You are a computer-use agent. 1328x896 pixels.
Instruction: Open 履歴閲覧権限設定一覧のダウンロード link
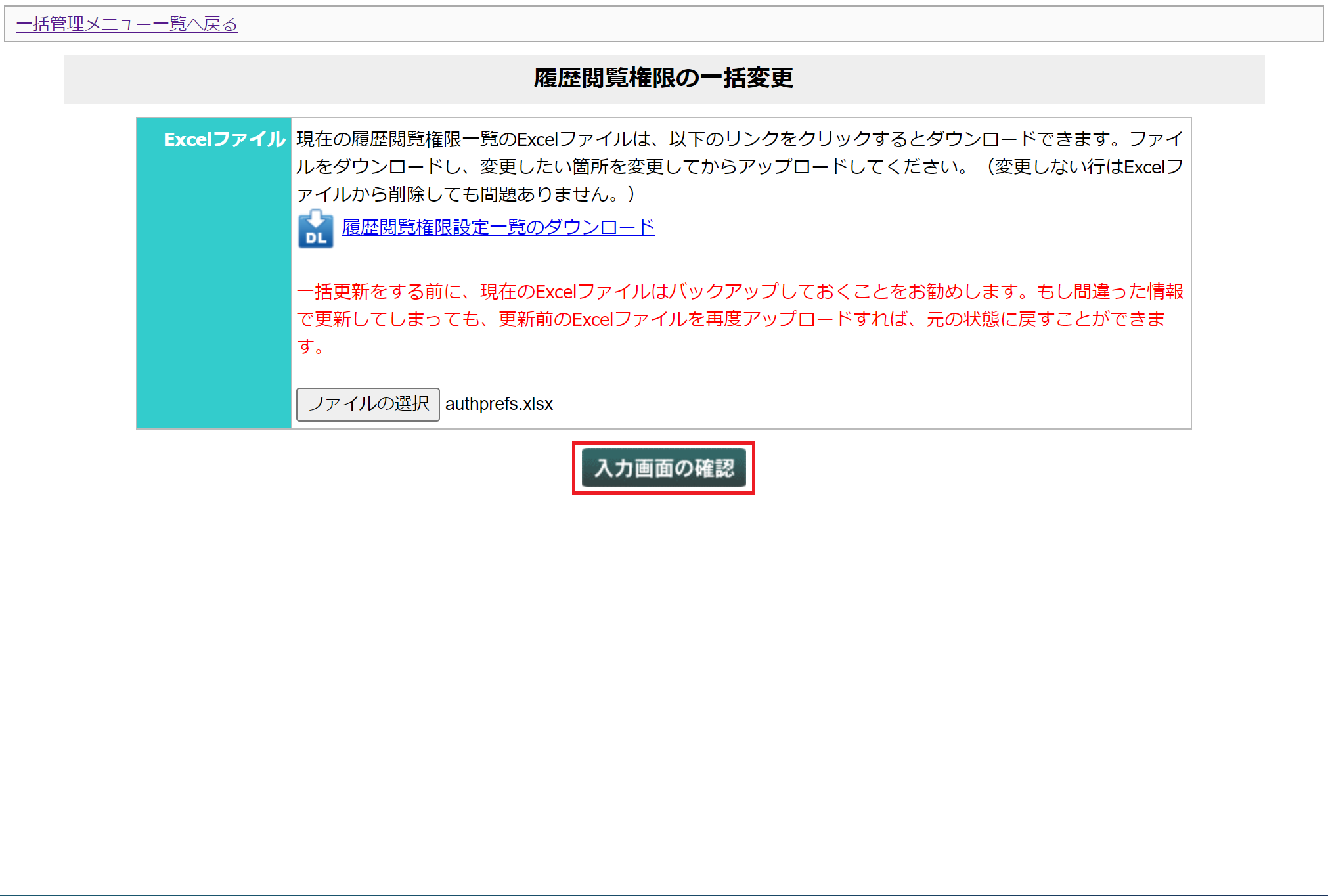(x=498, y=227)
